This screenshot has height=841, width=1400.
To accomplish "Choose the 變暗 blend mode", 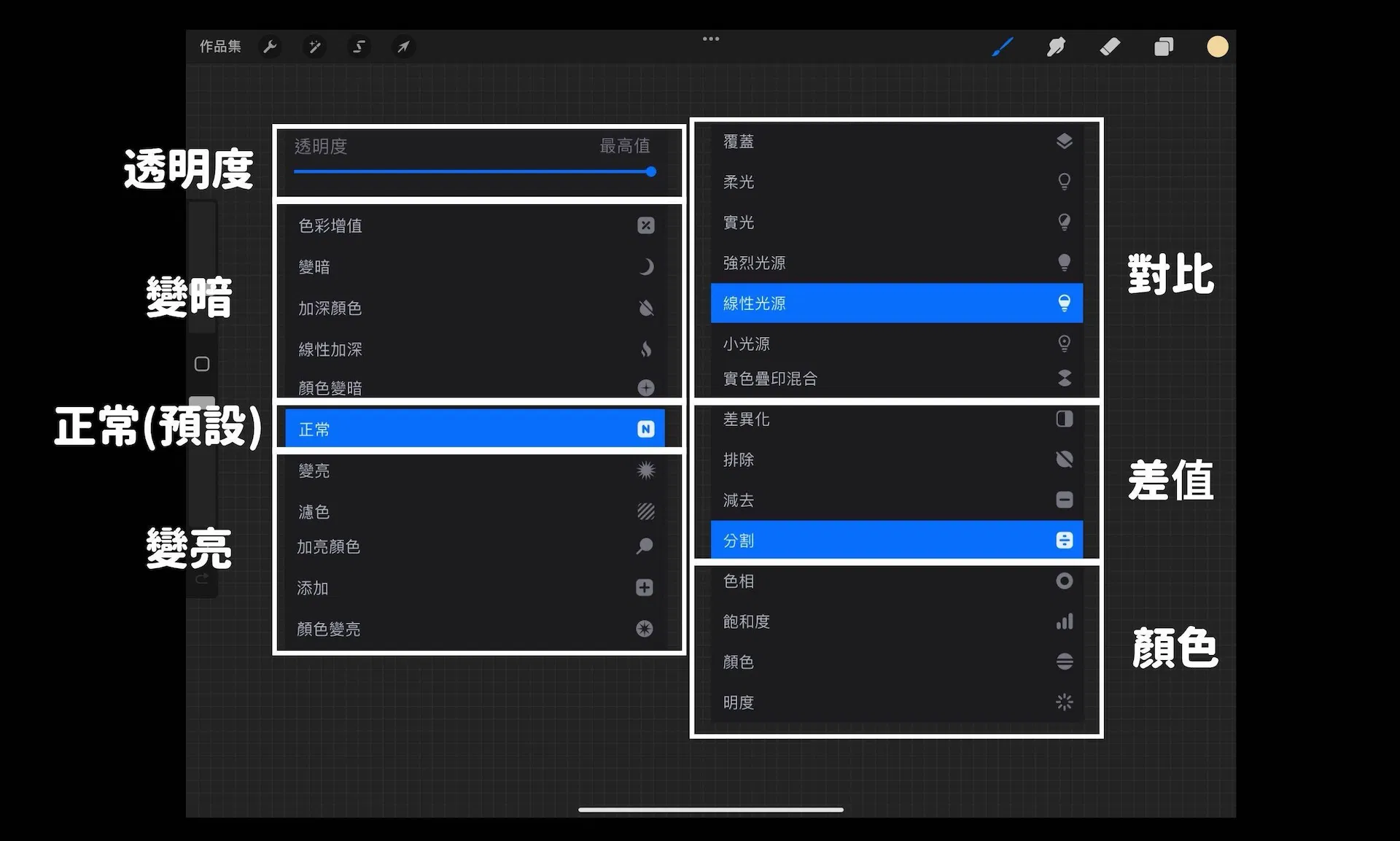I will 475,267.
